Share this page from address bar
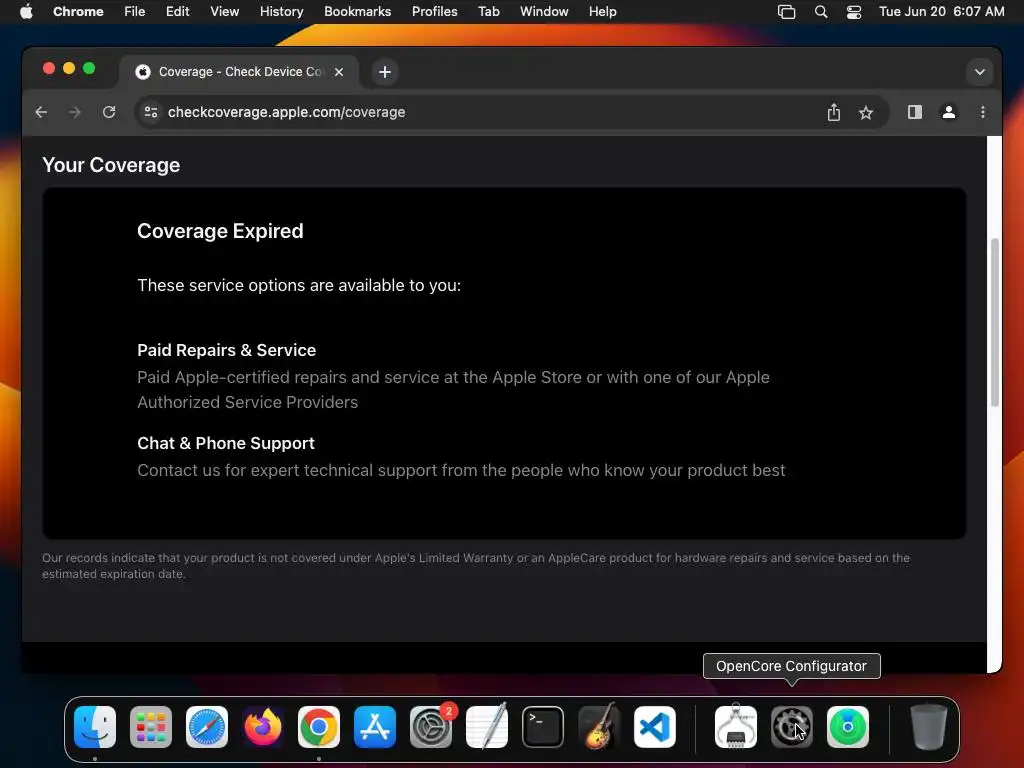Screen dimensions: 1024x768 point(833,112)
